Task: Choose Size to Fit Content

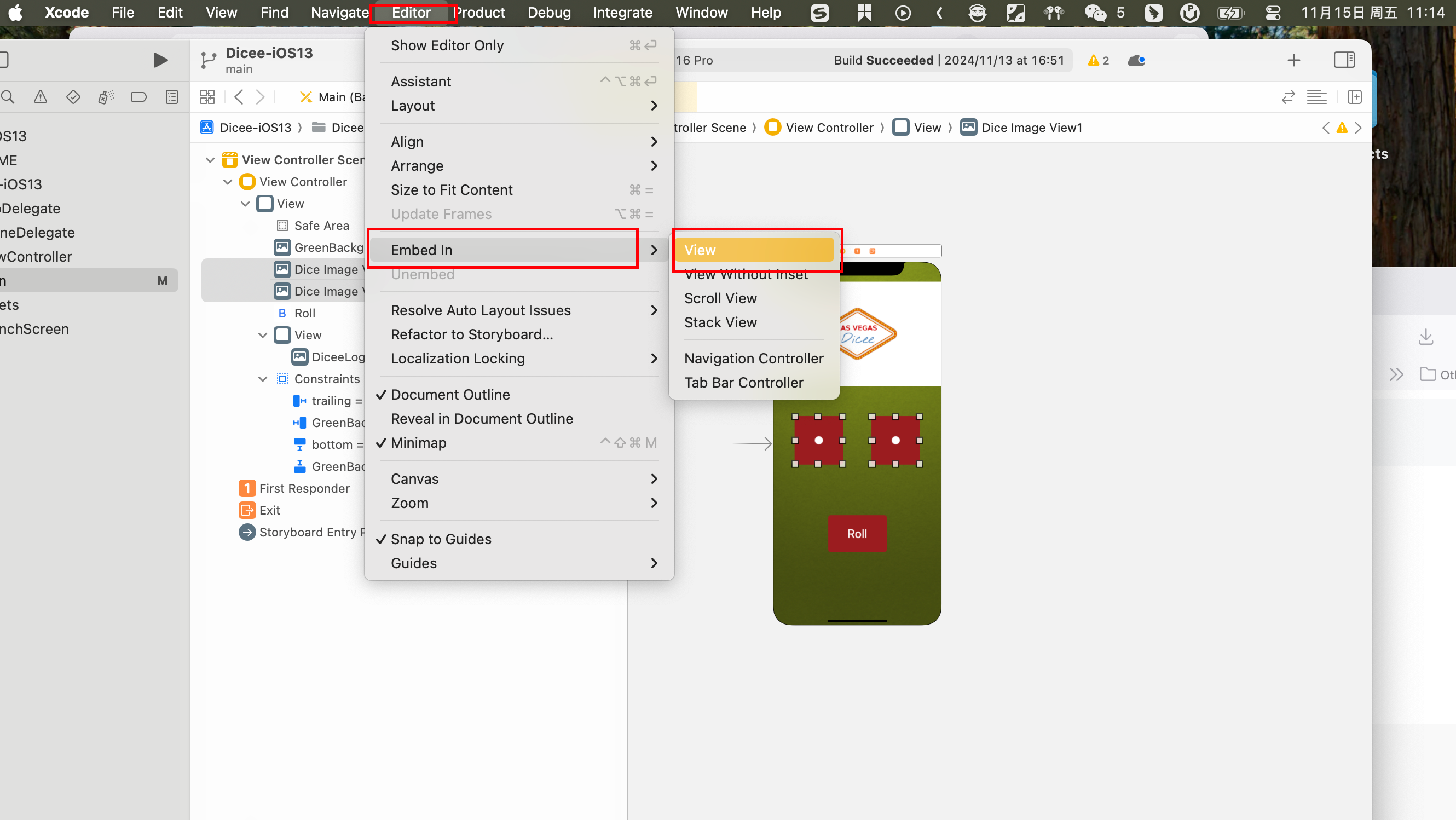Action: tap(519, 190)
